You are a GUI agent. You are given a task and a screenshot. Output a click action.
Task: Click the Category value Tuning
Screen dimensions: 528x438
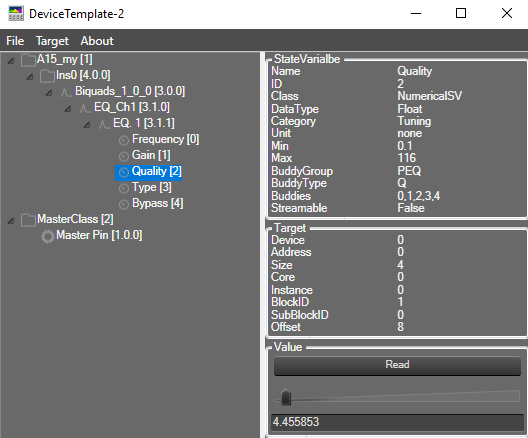[414, 121]
